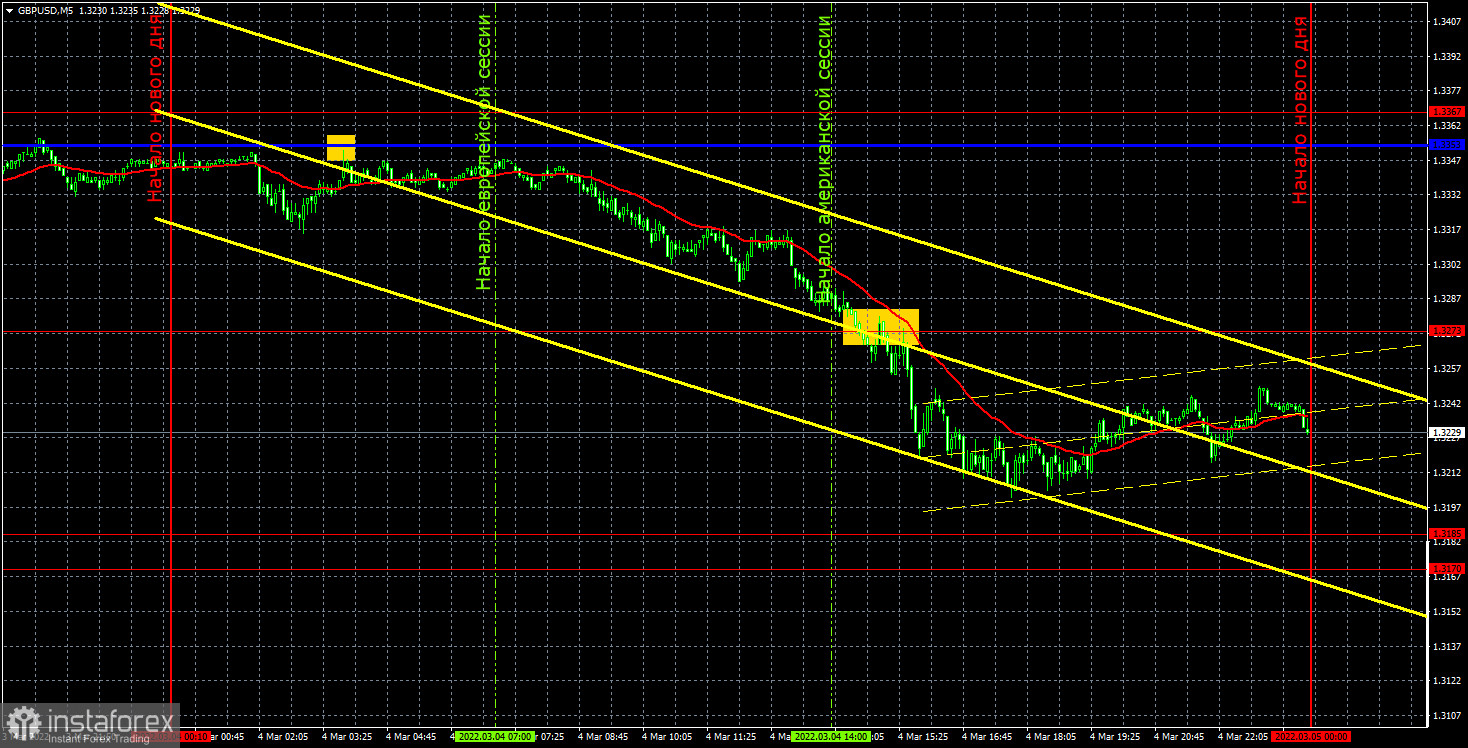Click the 4 Mar 03:25 time label
This screenshot has height=748, width=1468.
[347, 736]
